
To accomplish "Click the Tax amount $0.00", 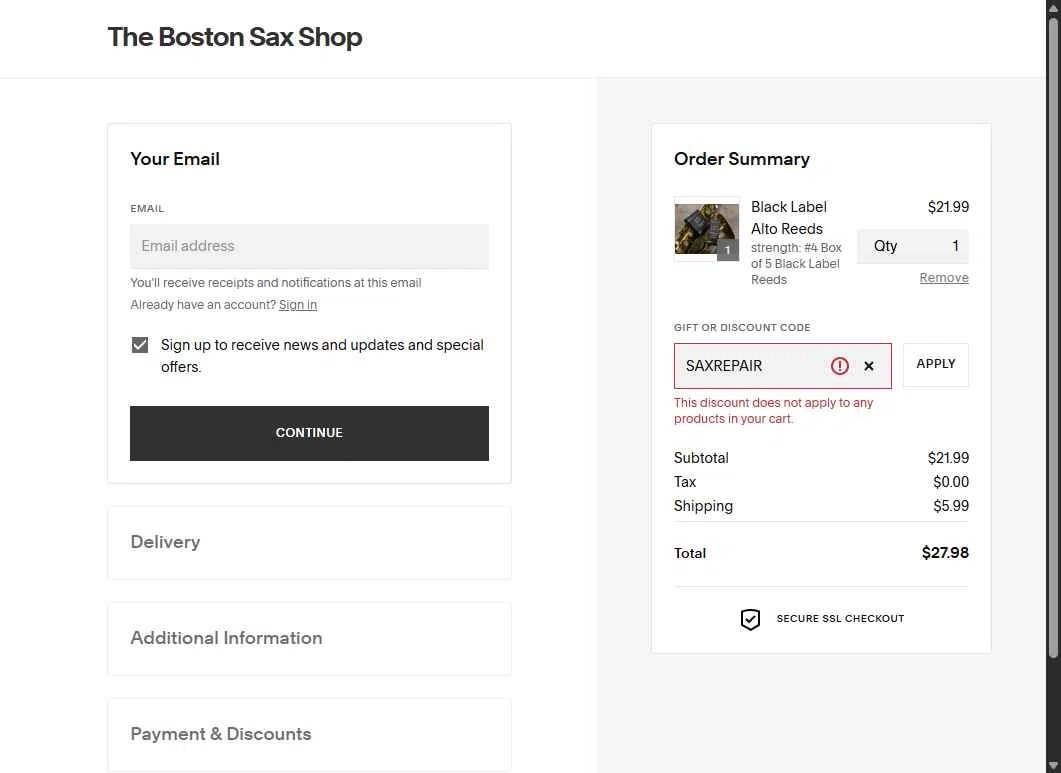I will click(951, 482).
